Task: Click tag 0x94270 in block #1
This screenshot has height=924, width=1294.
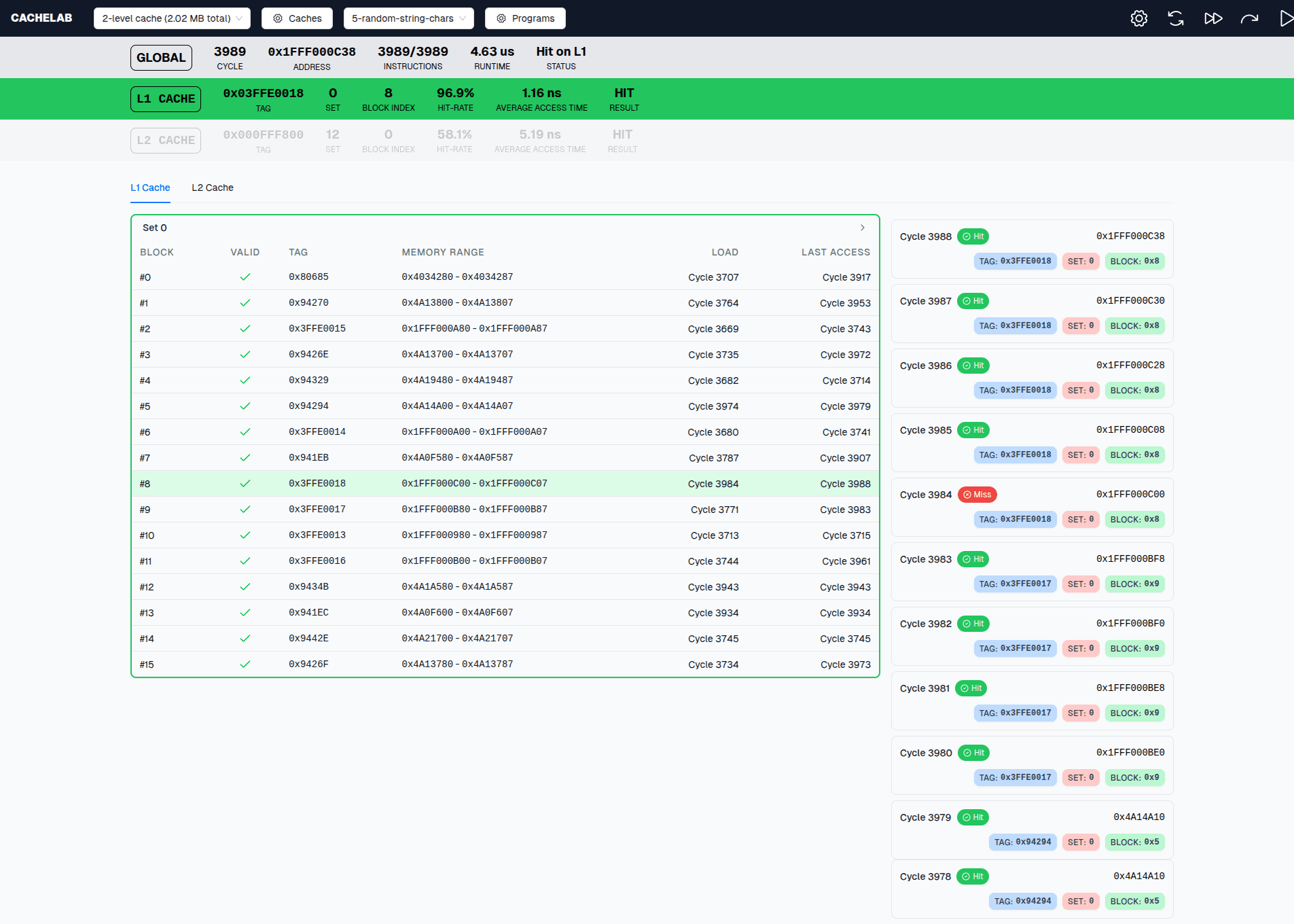Action: click(308, 303)
